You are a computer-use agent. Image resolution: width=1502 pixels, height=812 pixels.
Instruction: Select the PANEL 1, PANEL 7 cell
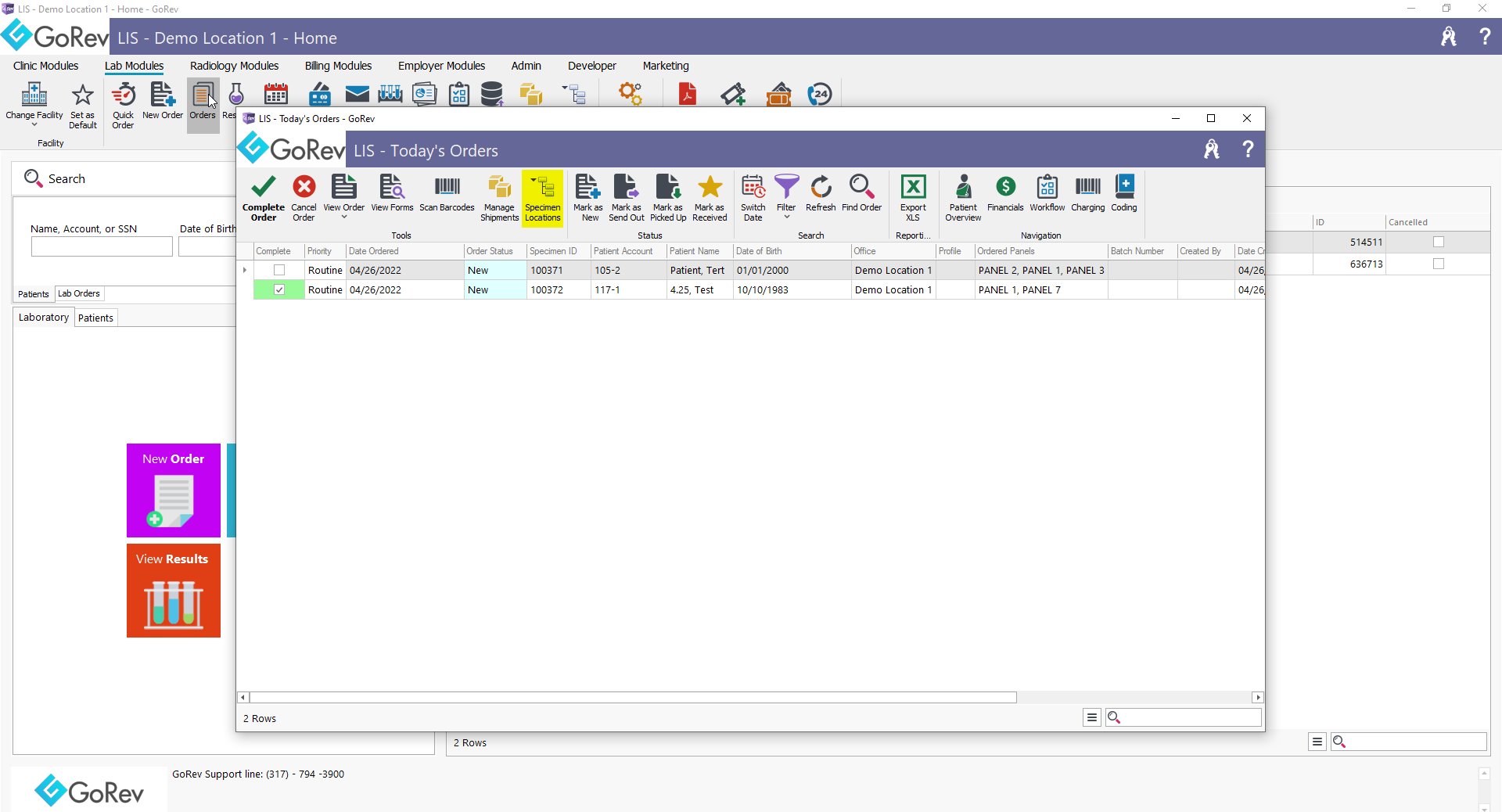tap(1041, 289)
